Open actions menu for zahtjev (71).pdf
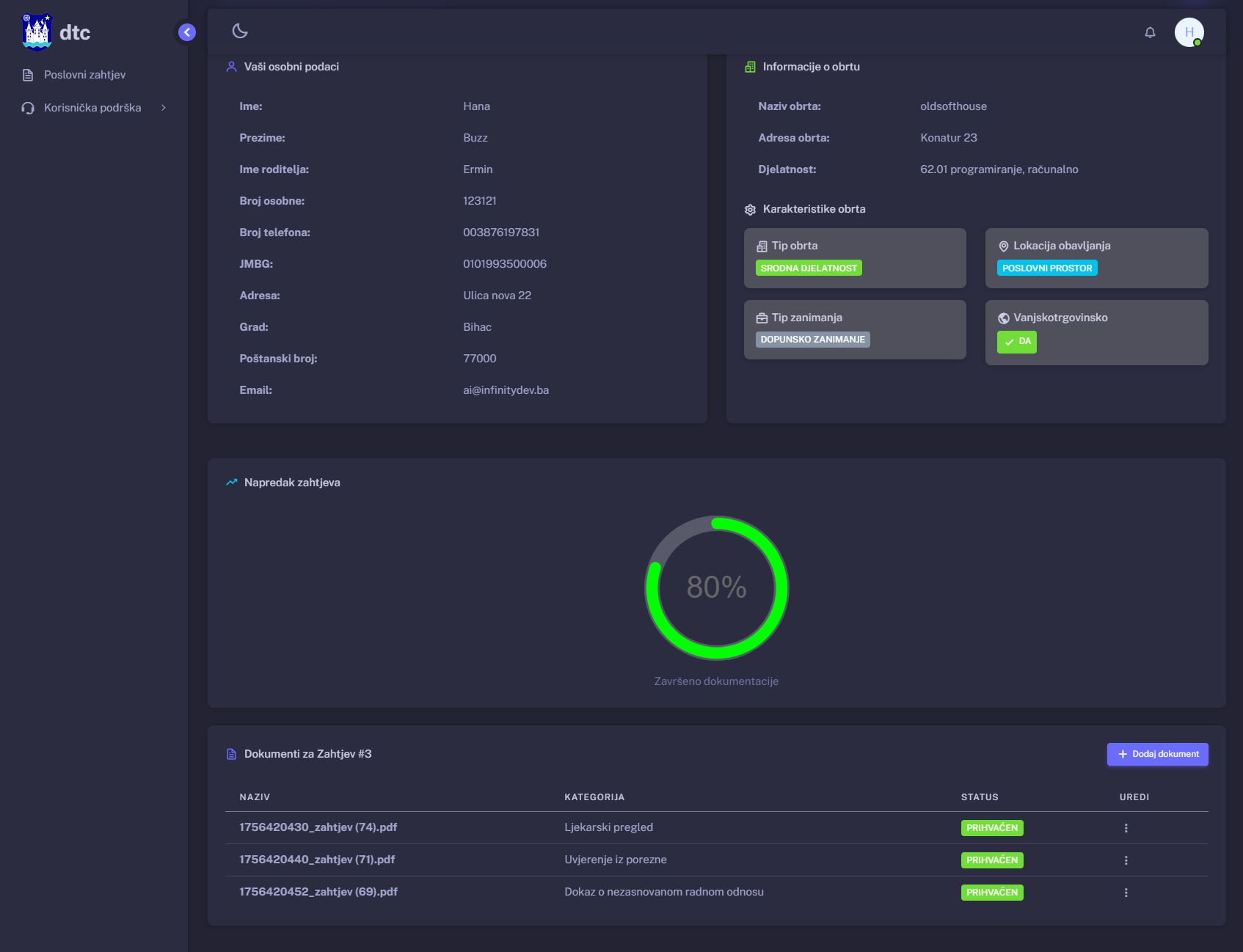The image size is (1243, 952). (1126, 860)
